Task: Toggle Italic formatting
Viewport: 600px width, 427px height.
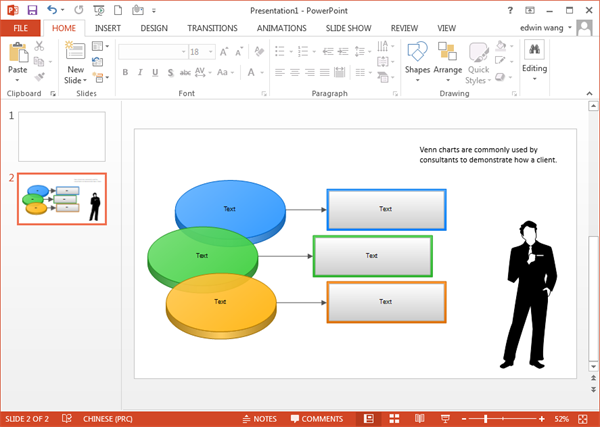Action: pyautogui.click(x=140, y=72)
